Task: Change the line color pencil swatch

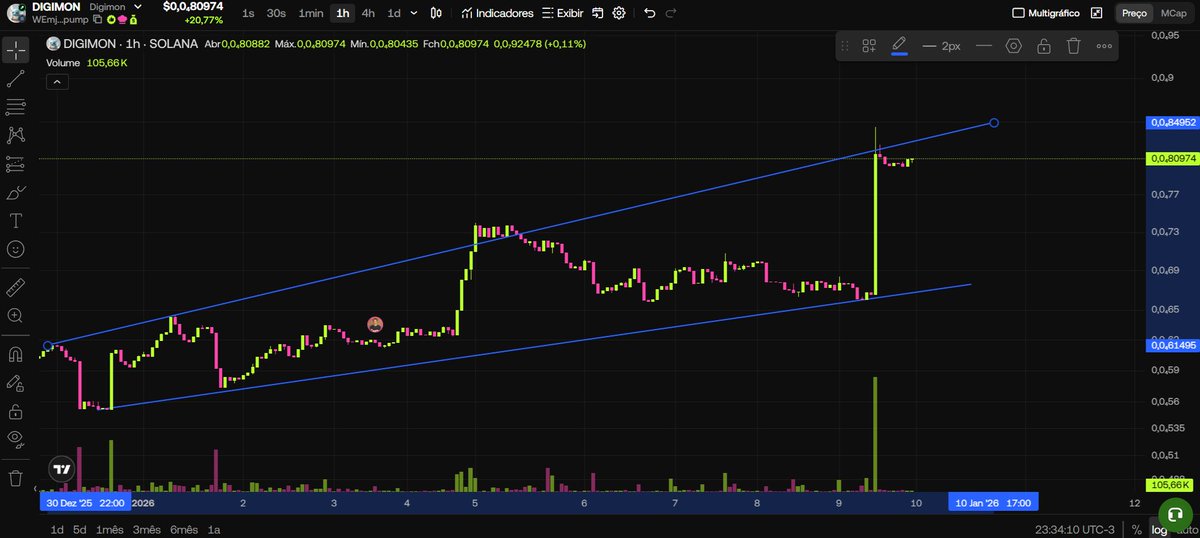Action: click(x=899, y=46)
